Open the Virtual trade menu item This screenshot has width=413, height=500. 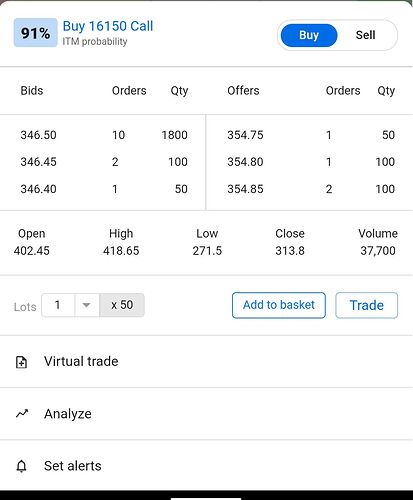[206, 362]
